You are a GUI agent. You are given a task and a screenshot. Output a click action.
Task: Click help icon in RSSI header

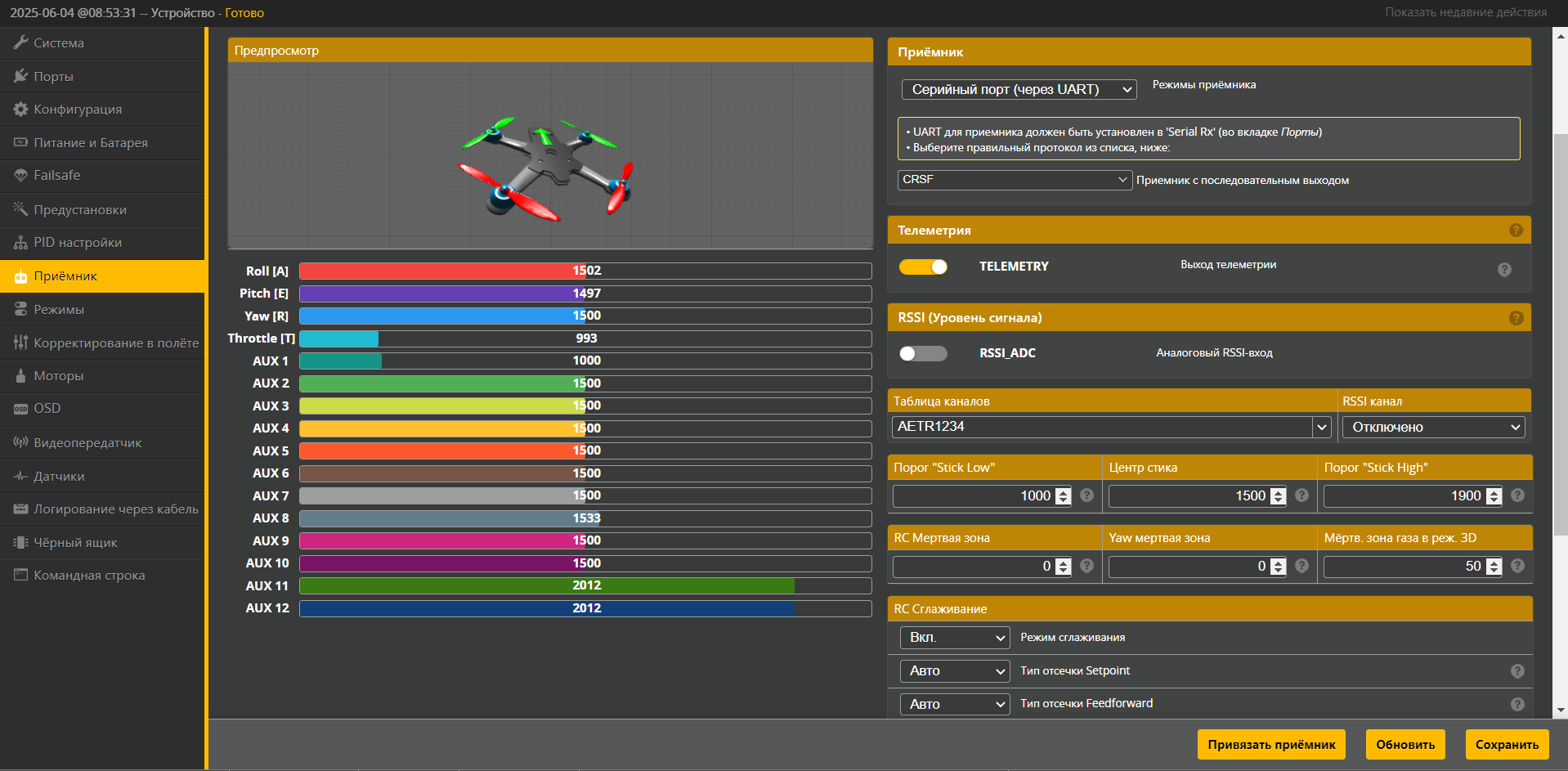(1516, 318)
